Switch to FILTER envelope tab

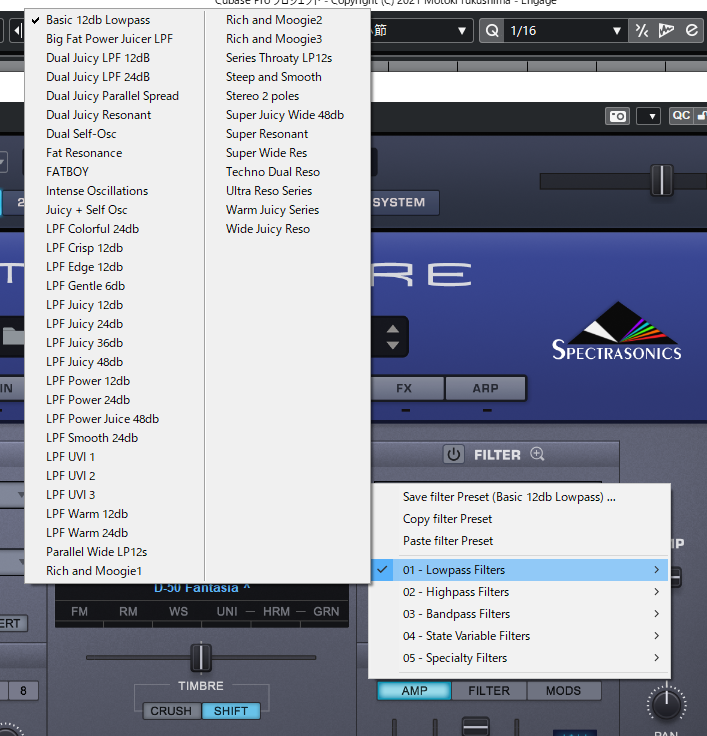point(489,691)
